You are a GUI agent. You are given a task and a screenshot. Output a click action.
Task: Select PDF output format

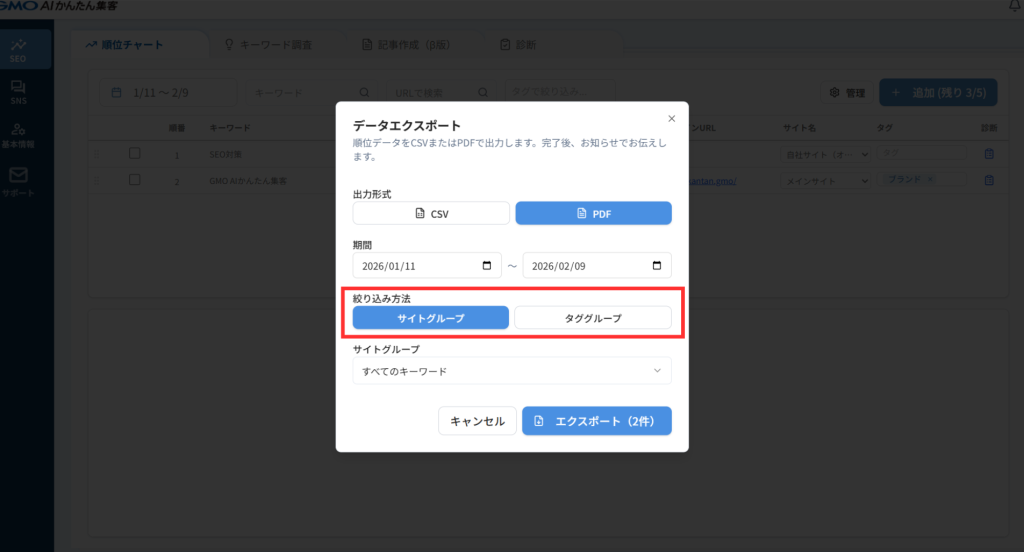pyautogui.click(x=593, y=213)
